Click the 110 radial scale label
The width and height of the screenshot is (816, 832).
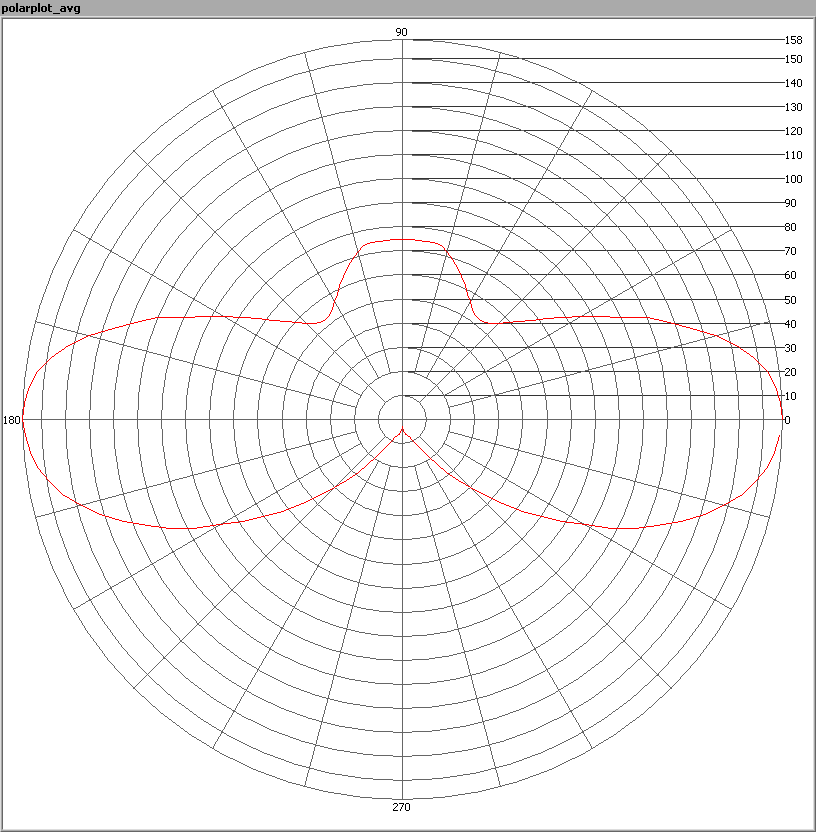pos(793,155)
